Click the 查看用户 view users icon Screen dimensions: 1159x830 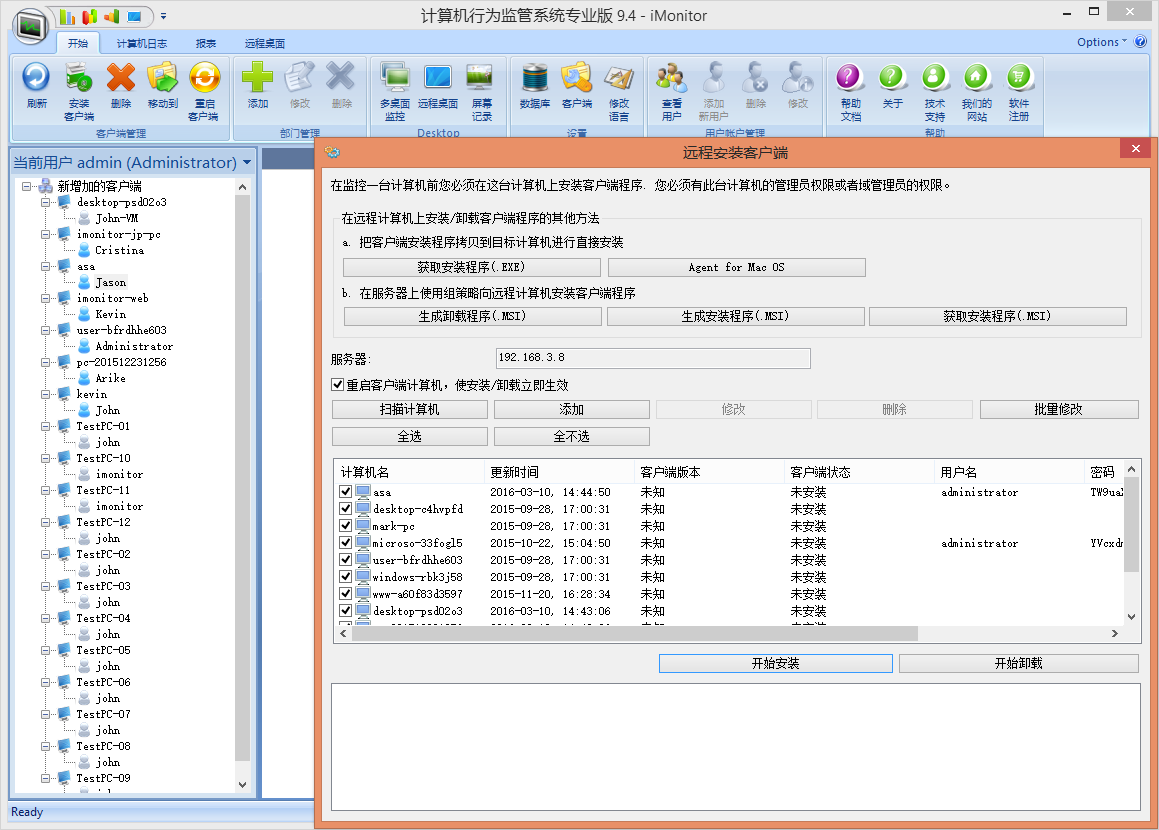click(x=672, y=78)
